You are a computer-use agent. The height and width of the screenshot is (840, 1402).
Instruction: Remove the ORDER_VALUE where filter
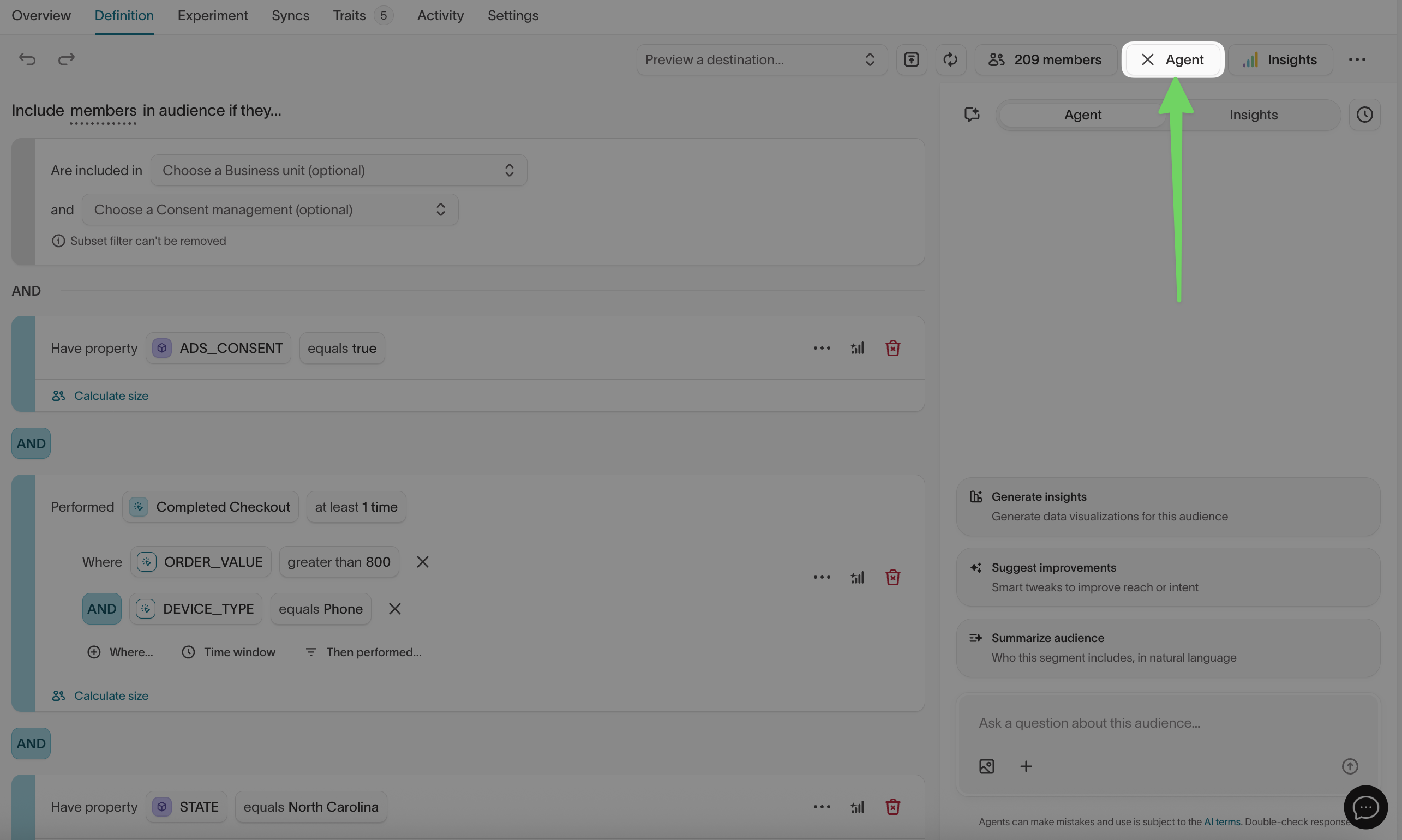tap(422, 562)
